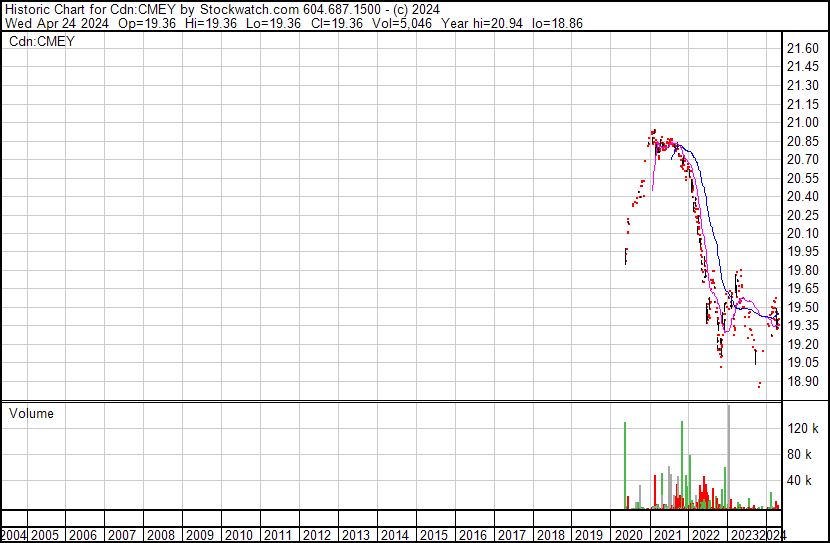Click the 2011 year label
This screenshot has height=543, width=830.
point(278,535)
